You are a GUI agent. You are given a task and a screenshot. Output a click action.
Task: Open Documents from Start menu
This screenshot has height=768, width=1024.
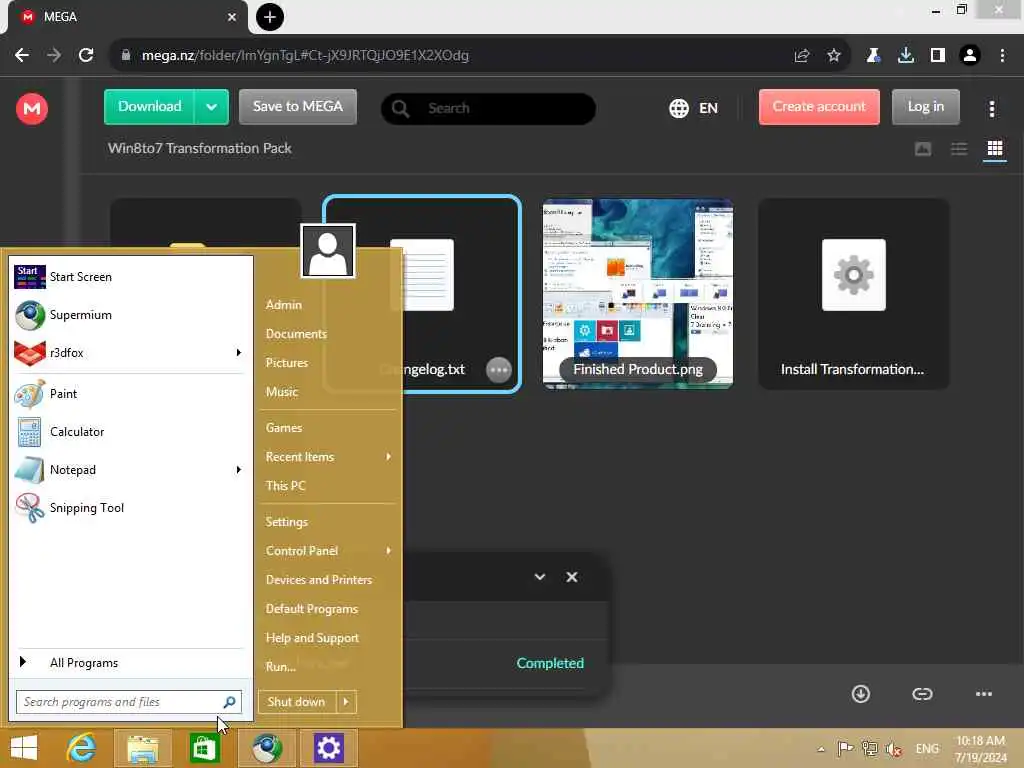296,334
